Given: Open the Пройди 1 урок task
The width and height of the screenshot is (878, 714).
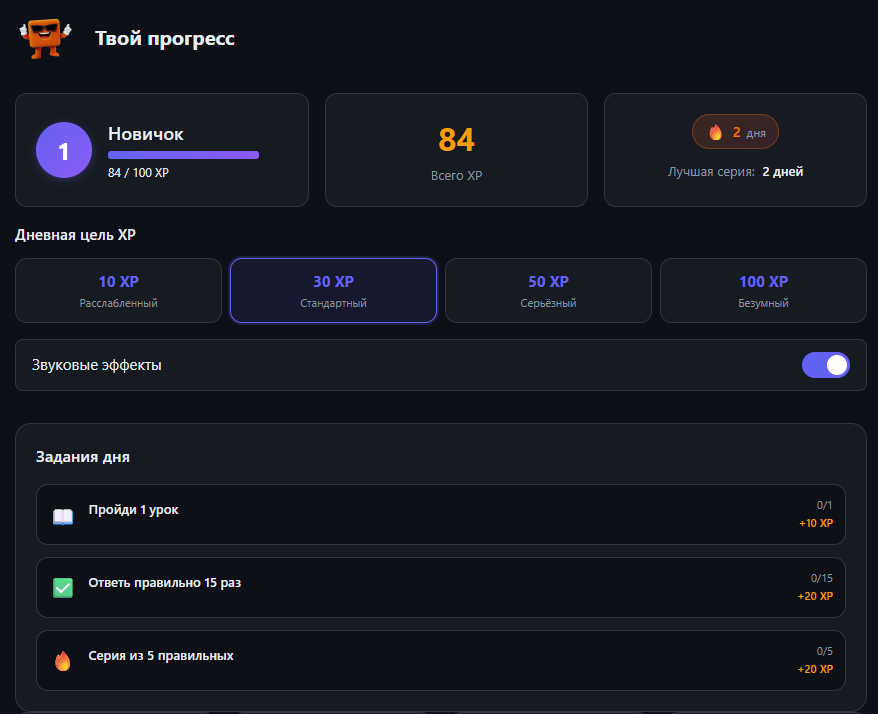Looking at the screenshot, I should click(x=440, y=515).
